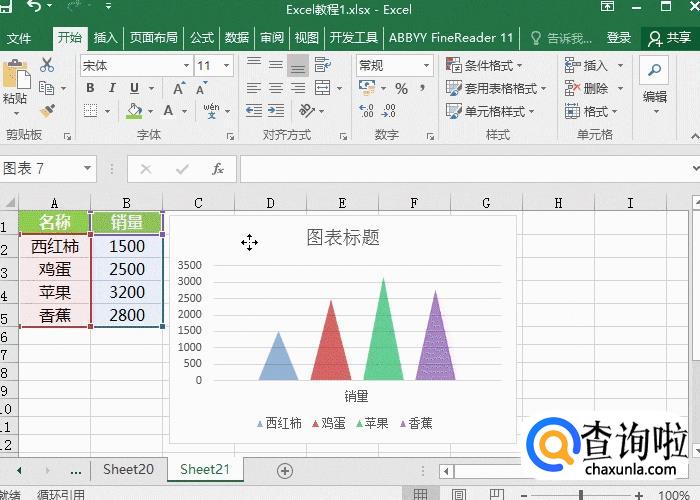The width and height of the screenshot is (700, 500).
Task: Open the Name Box dropdown arrow
Action: click(x=88, y=169)
